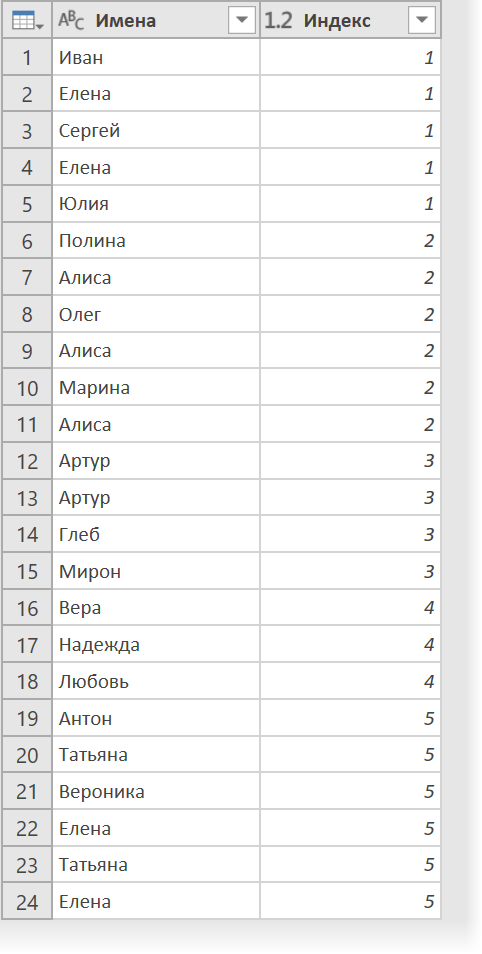
Task: Click the cell containing Иван
Action: (x=156, y=57)
